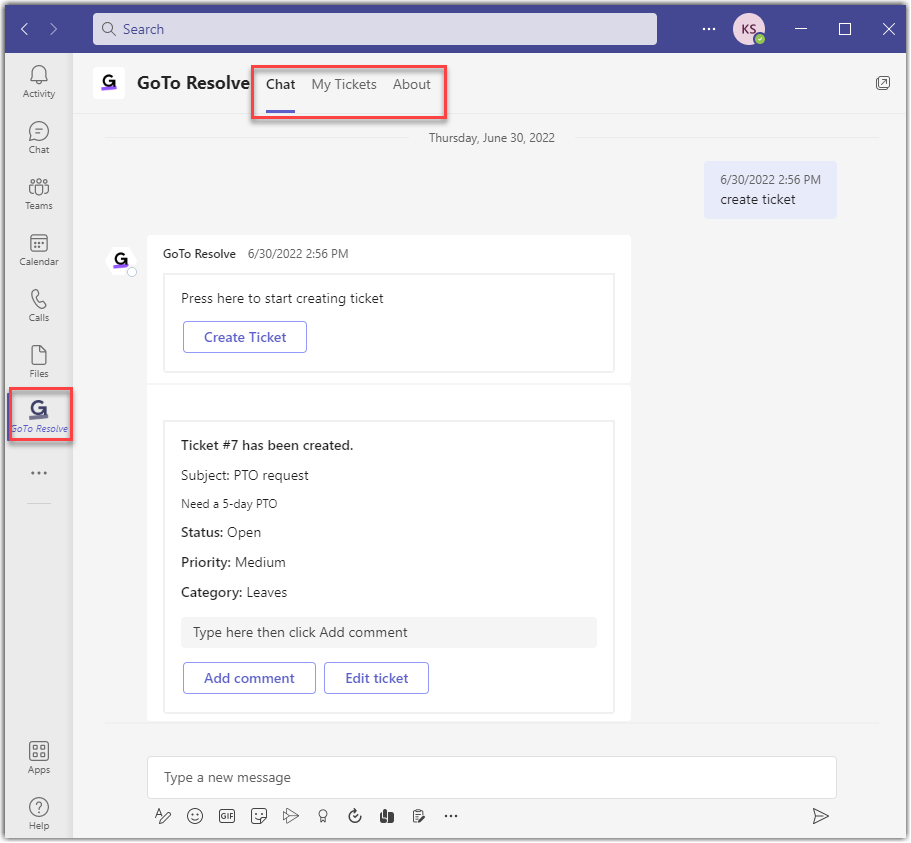Click the 'Category: Leaves' line

tap(234, 593)
